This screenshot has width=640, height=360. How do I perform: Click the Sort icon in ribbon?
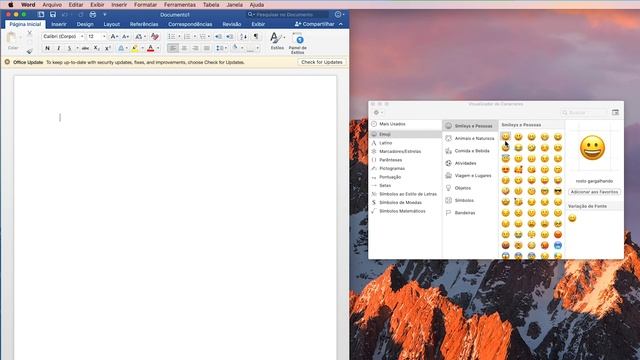click(243, 36)
